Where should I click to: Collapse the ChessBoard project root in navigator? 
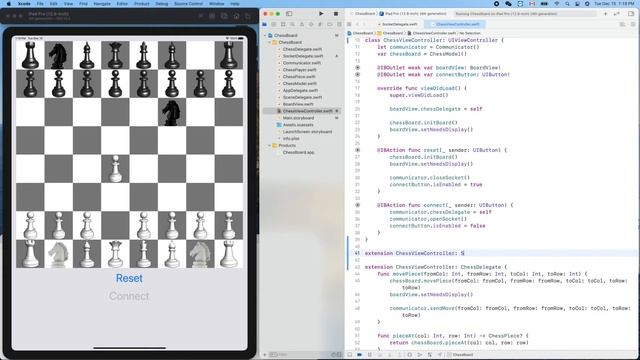point(265,36)
